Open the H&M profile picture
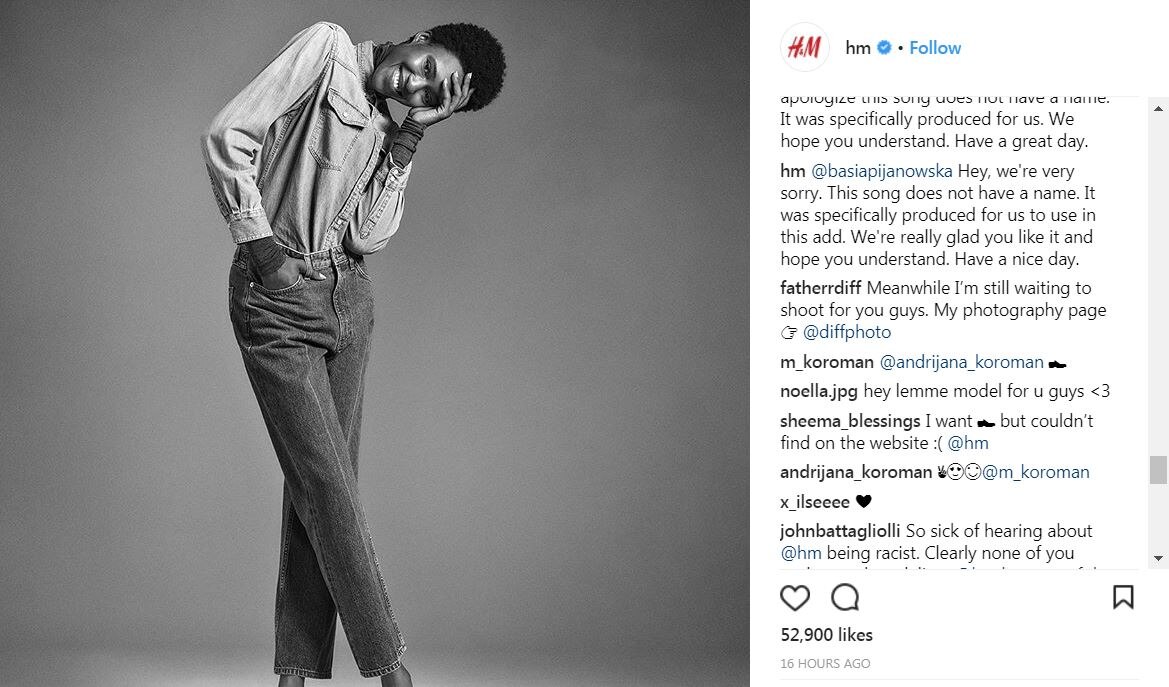 [x=805, y=47]
